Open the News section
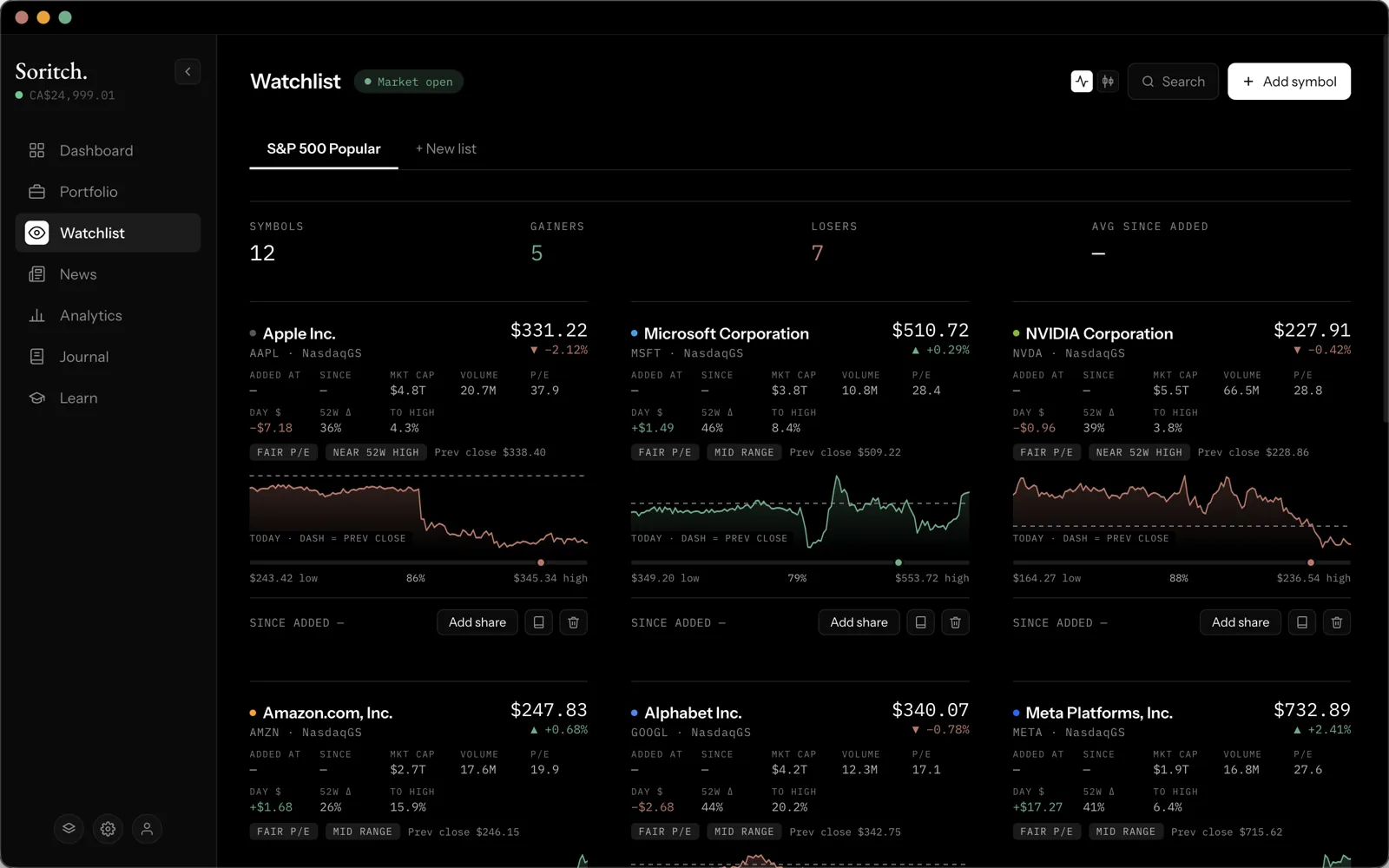 coord(108,274)
